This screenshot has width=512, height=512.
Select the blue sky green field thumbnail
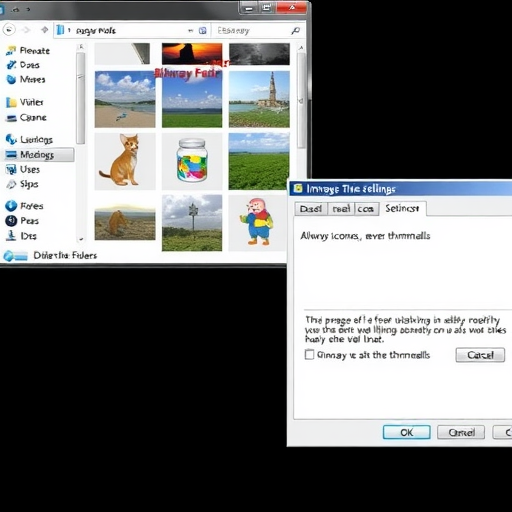click(192, 99)
